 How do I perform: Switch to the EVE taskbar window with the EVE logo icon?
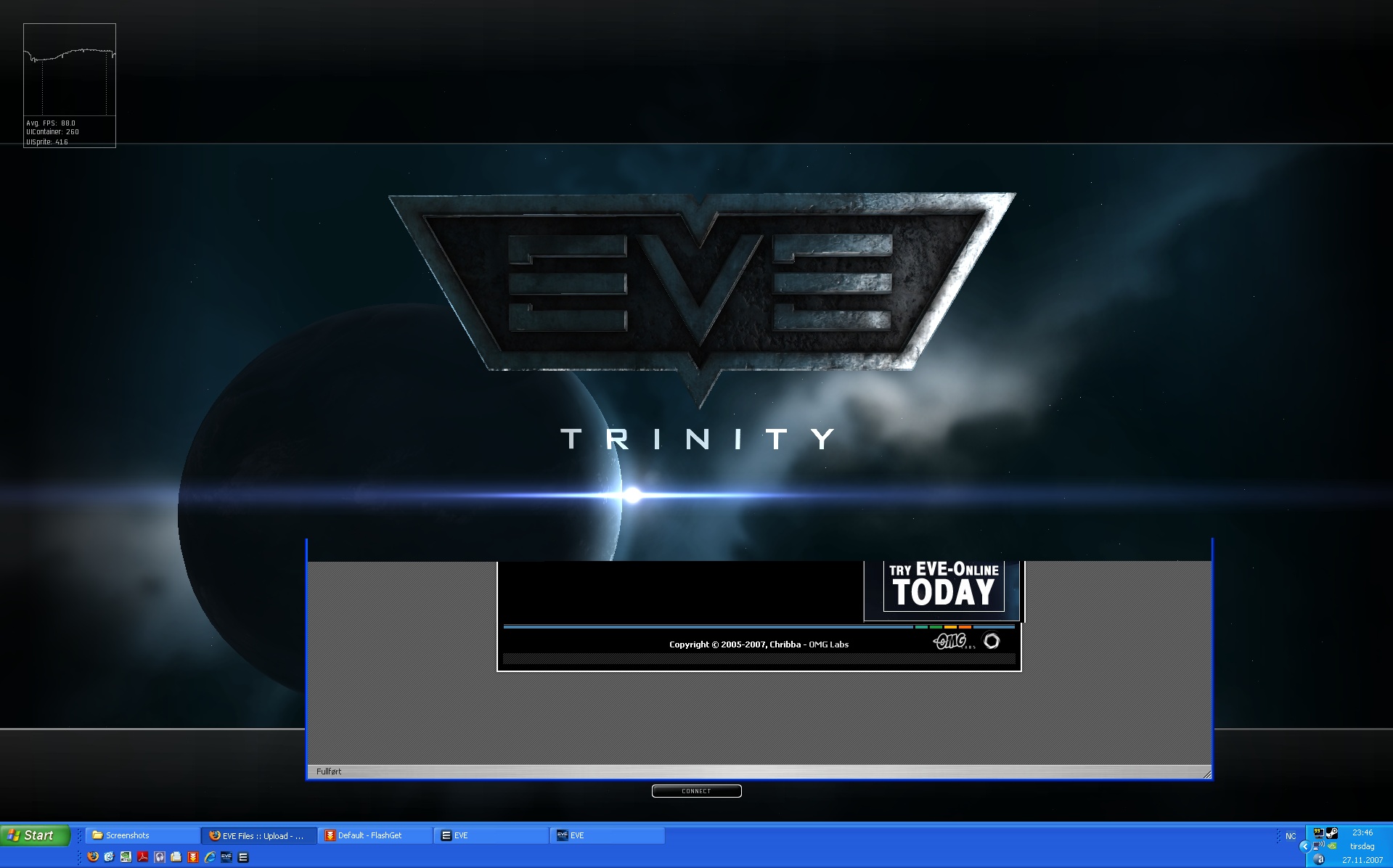pyautogui.click(x=608, y=835)
